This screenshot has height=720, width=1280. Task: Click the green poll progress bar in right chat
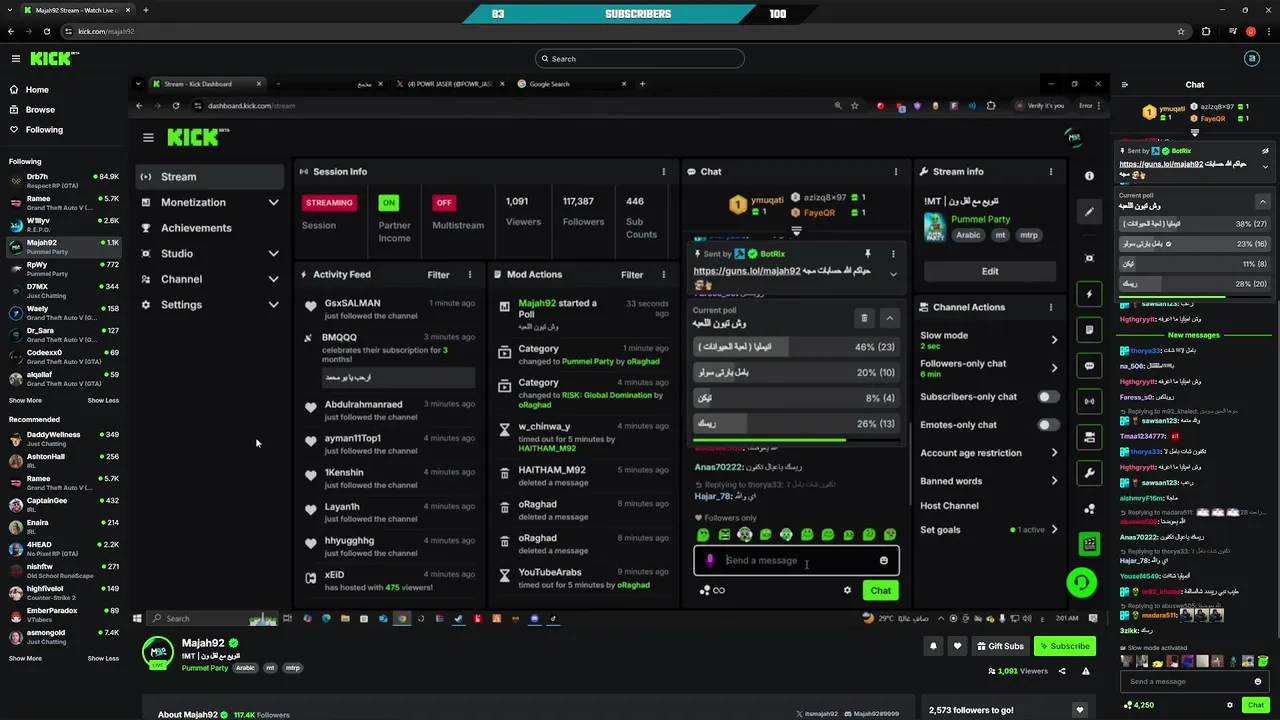[1172, 297]
